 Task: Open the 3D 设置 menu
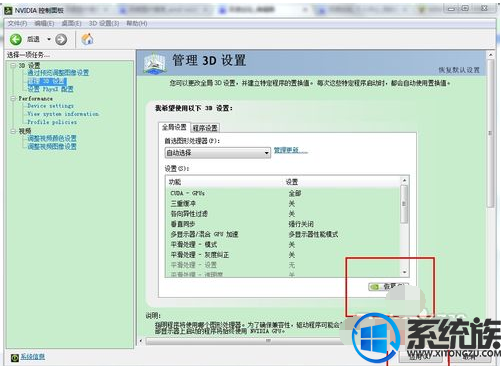104,23
